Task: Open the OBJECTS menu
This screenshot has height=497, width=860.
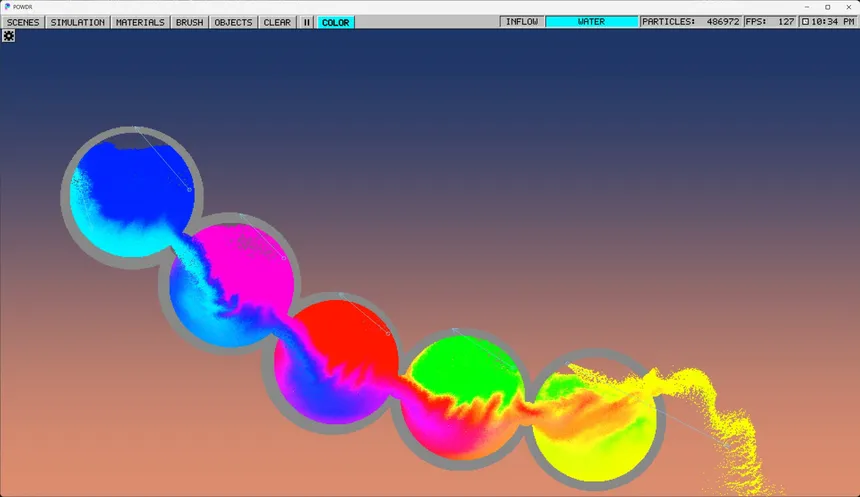Action: point(233,22)
